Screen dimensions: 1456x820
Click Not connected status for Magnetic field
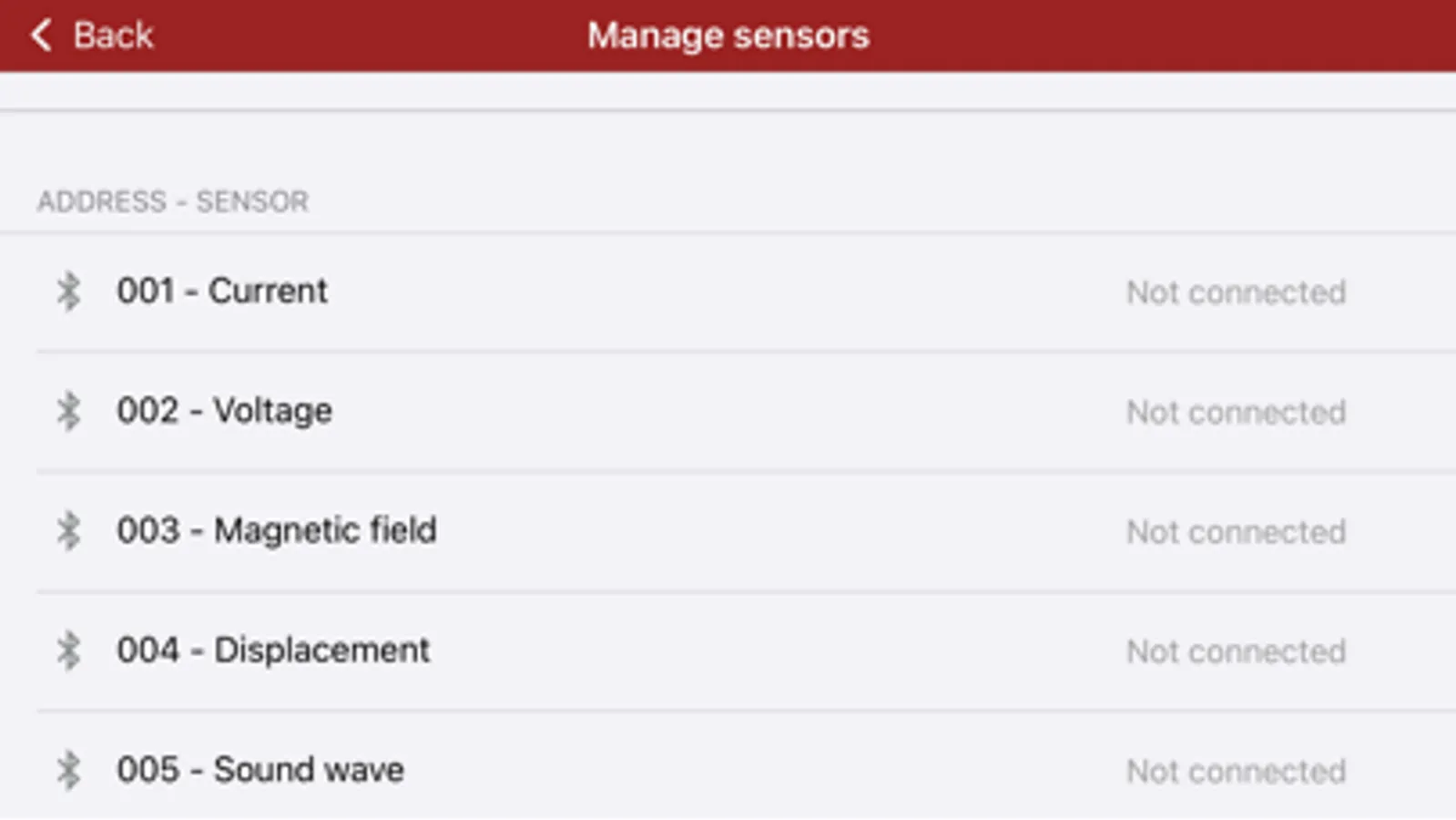pos(1236,532)
